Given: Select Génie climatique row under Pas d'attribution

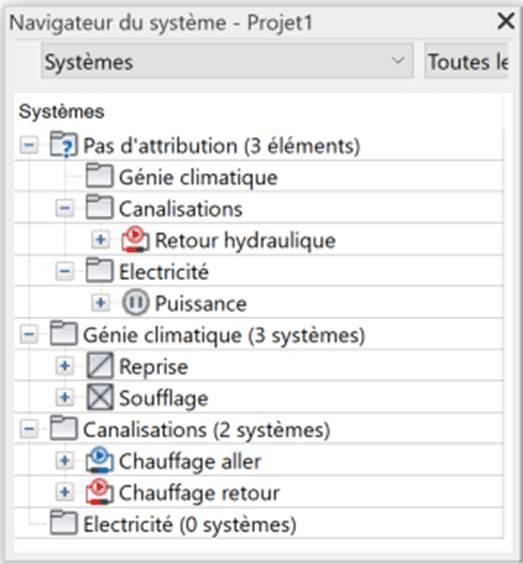Looking at the screenshot, I should tap(259, 176).
